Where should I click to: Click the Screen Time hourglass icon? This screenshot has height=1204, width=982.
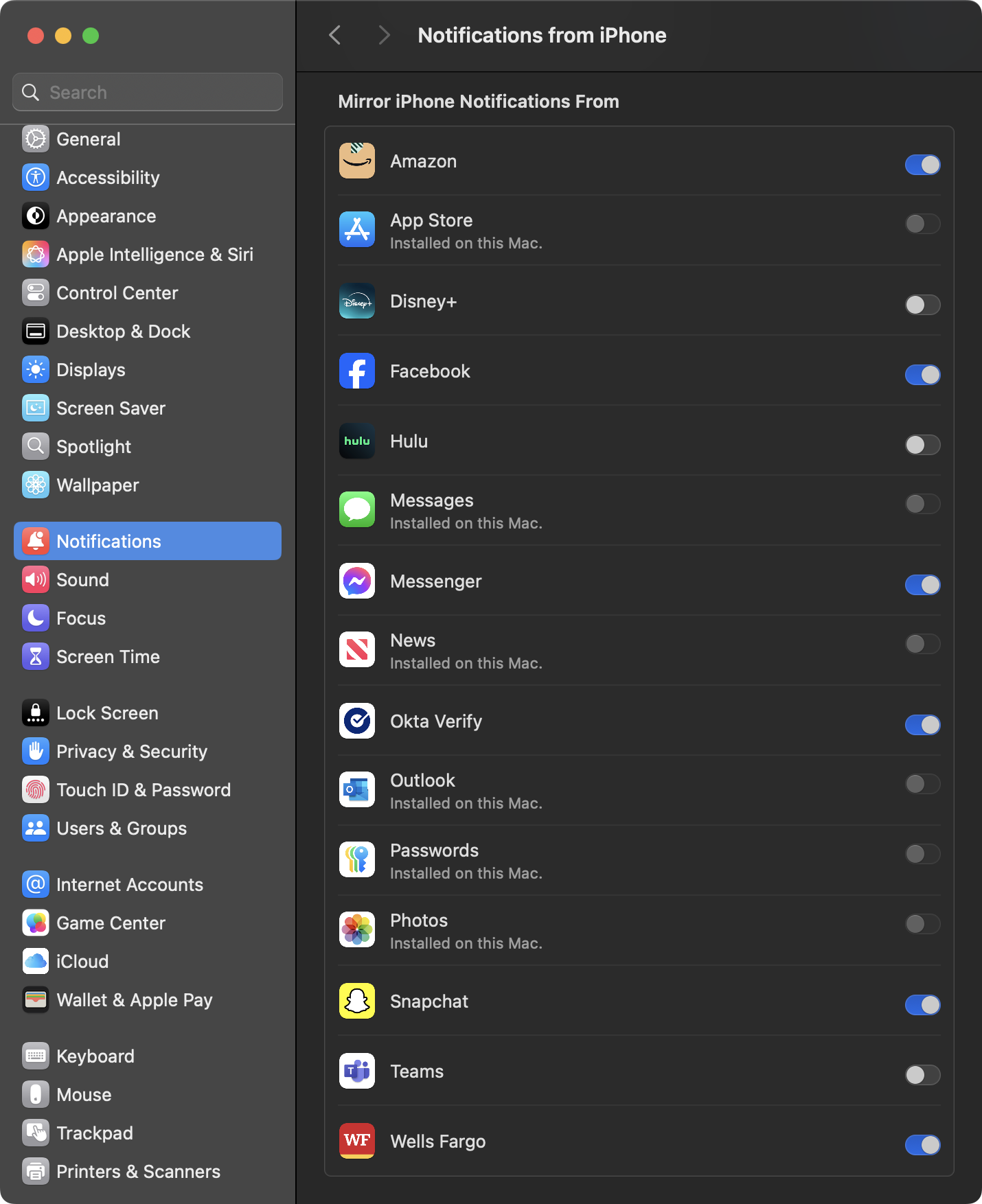point(36,656)
